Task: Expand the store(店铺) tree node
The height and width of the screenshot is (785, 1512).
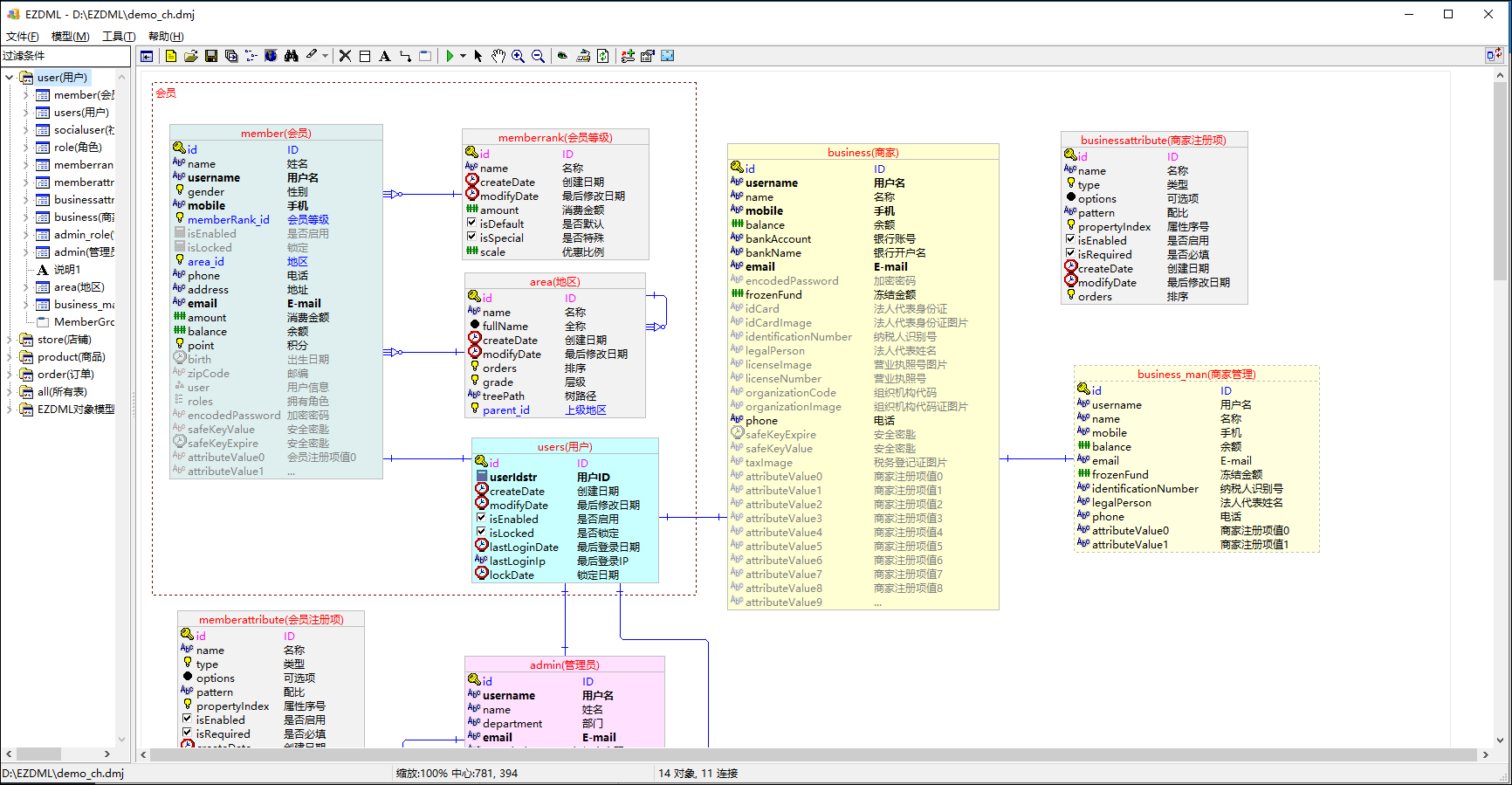Action: 10,340
